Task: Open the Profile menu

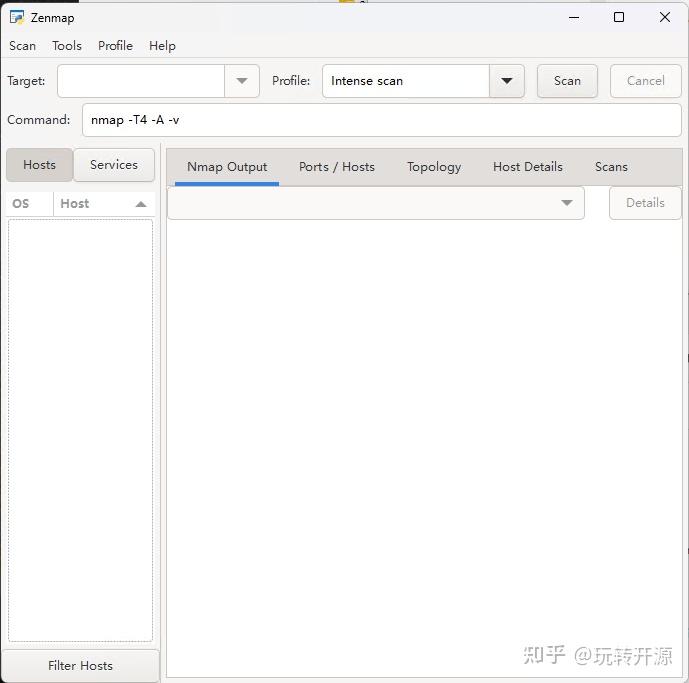Action: [x=115, y=46]
